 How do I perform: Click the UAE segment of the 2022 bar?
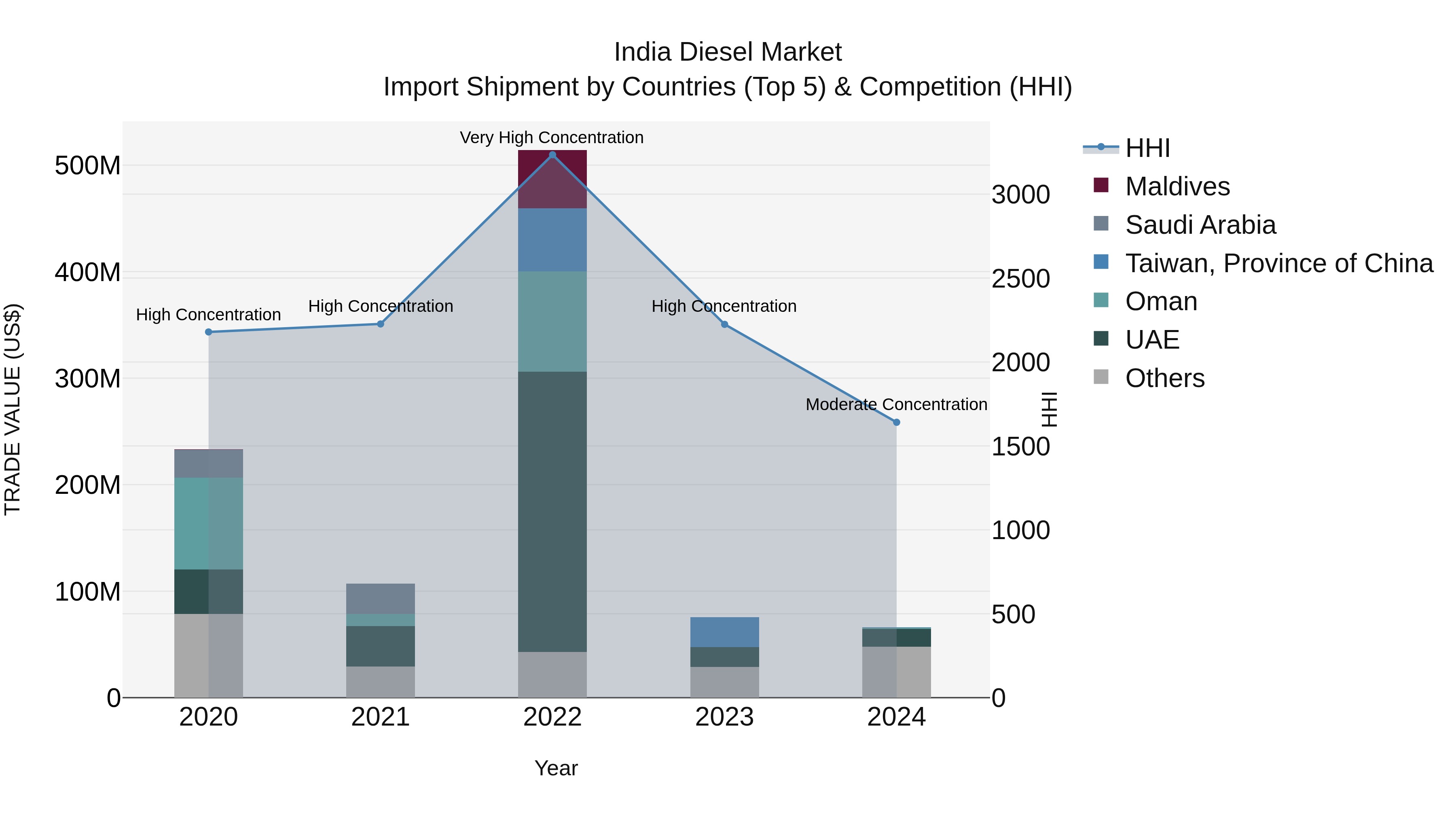pyautogui.click(x=553, y=512)
